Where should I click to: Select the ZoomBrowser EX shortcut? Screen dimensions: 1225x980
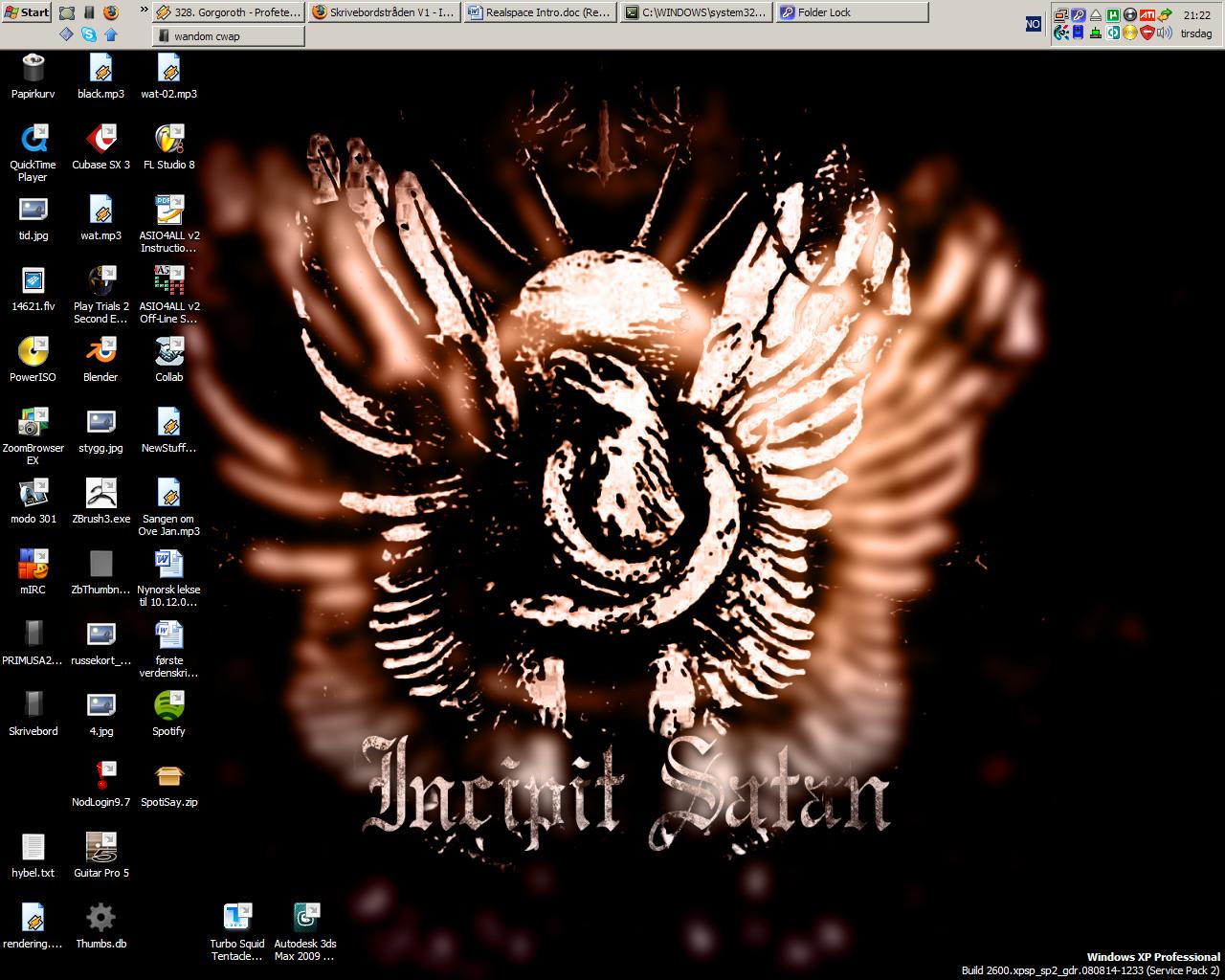tap(33, 436)
